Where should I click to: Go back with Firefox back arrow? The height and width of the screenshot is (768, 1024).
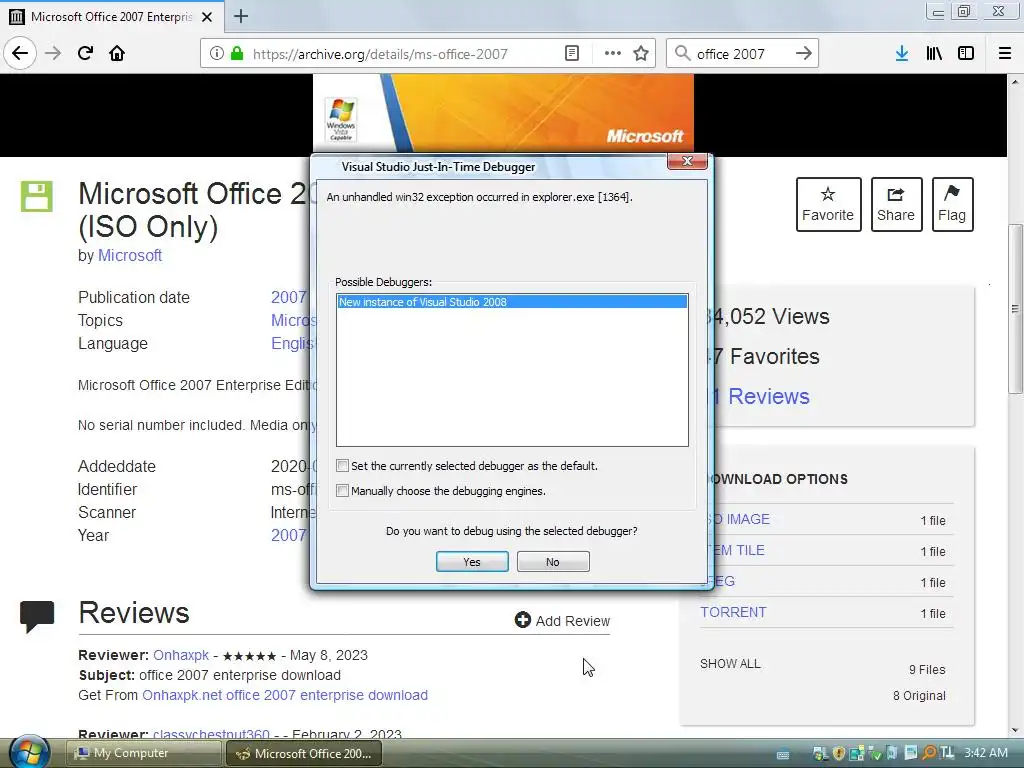pos(20,53)
